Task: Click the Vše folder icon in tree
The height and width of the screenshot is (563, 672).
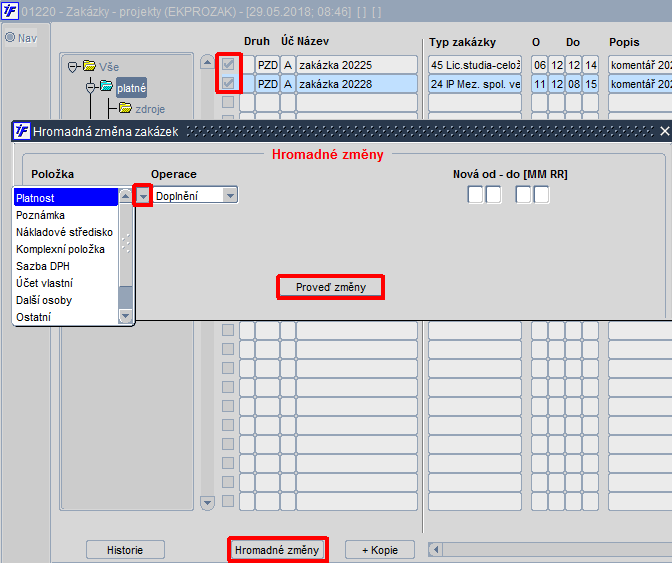Action: (89, 67)
